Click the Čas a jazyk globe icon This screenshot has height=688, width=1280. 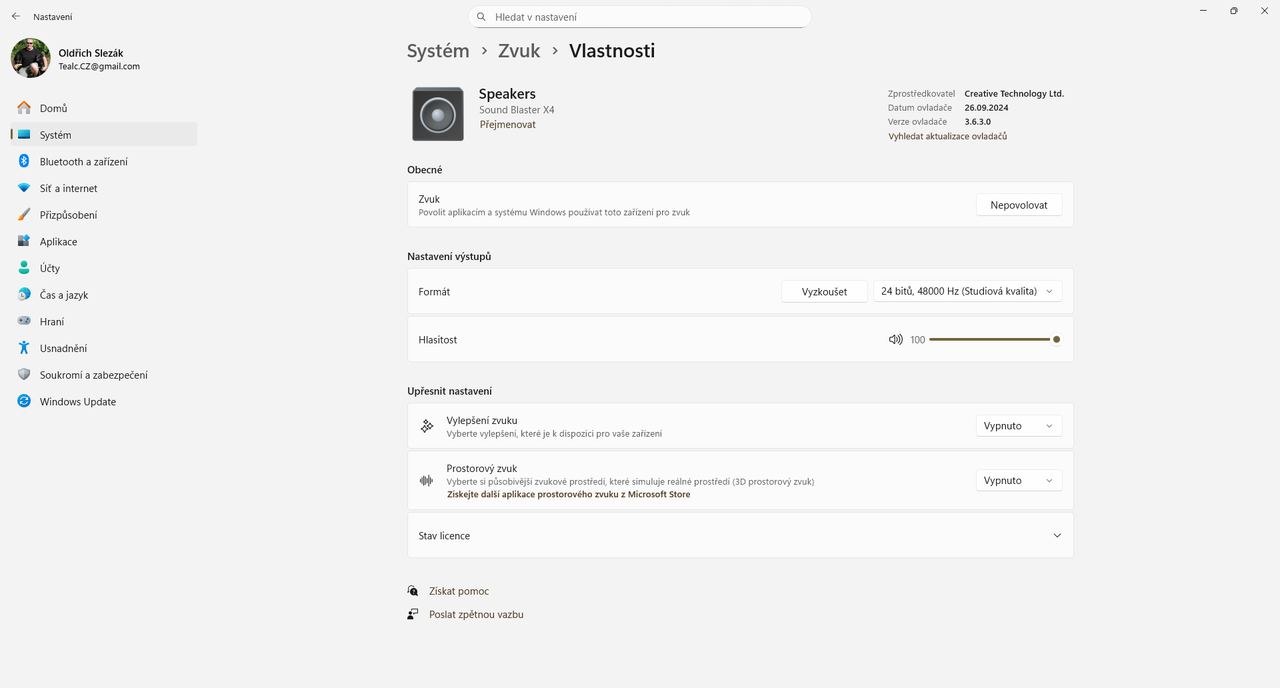(24, 295)
